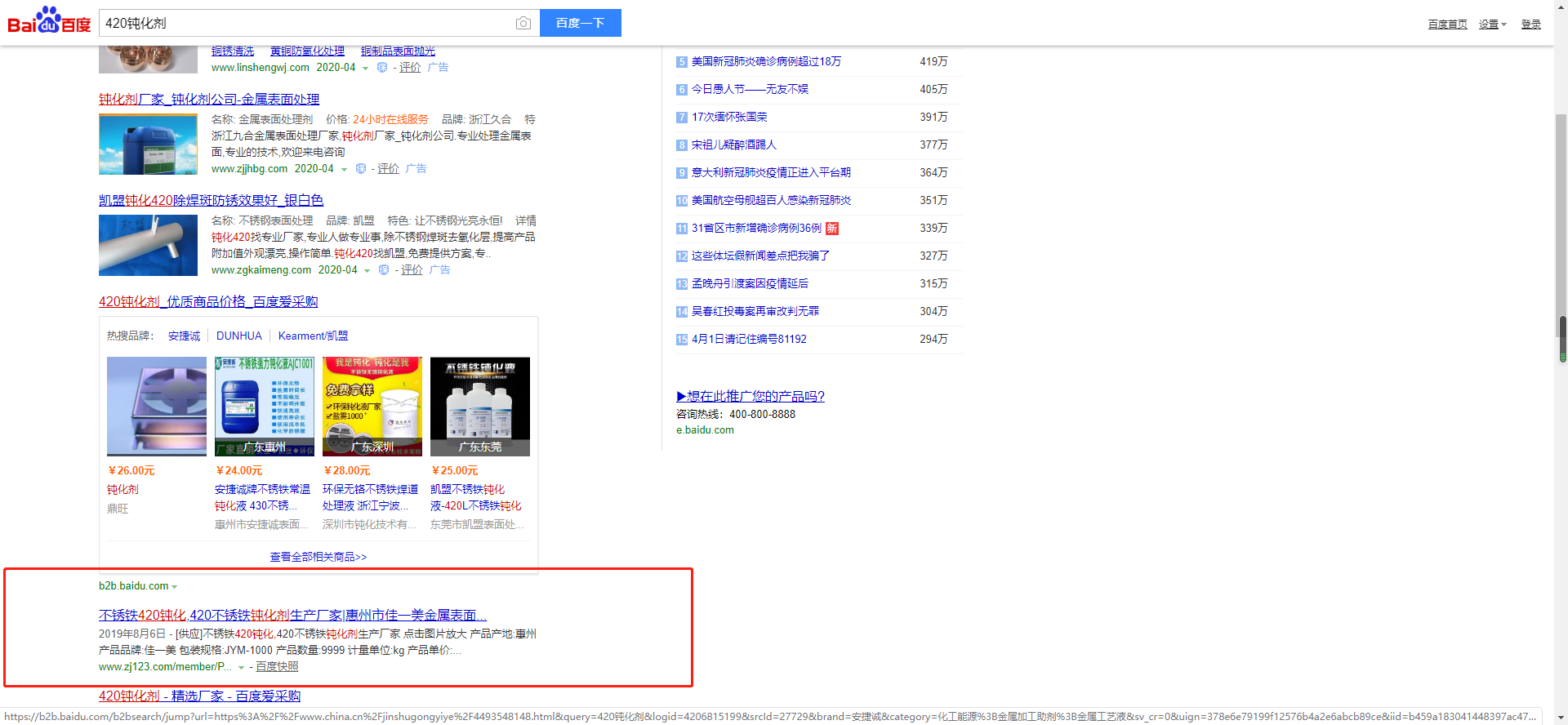
Task: Open hot topic 这些体坛假新闻差点把我骗了
Action: pyautogui.click(x=760, y=256)
